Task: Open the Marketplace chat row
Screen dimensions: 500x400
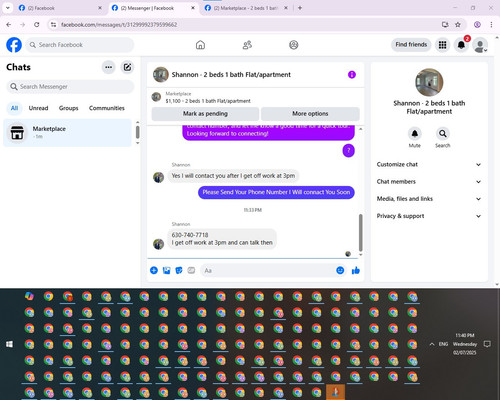Action: [67, 132]
